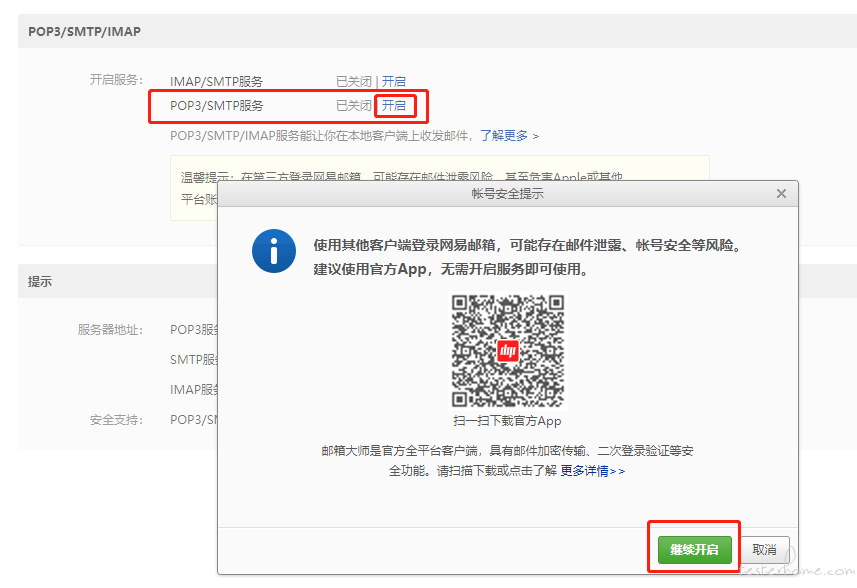Click red app logo in QR code
857x588 pixels.
(x=508, y=351)
